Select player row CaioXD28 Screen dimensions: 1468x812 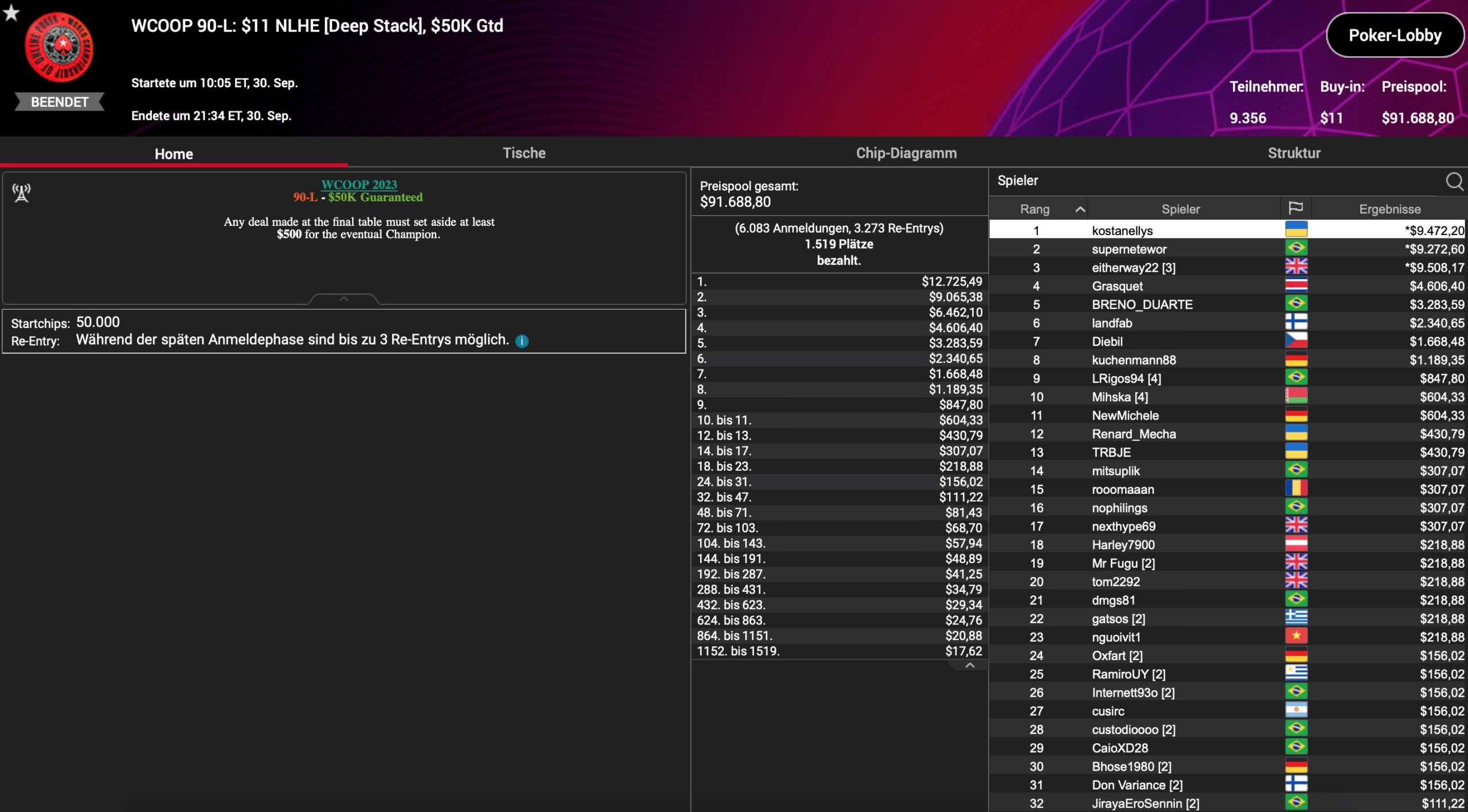1227,747
